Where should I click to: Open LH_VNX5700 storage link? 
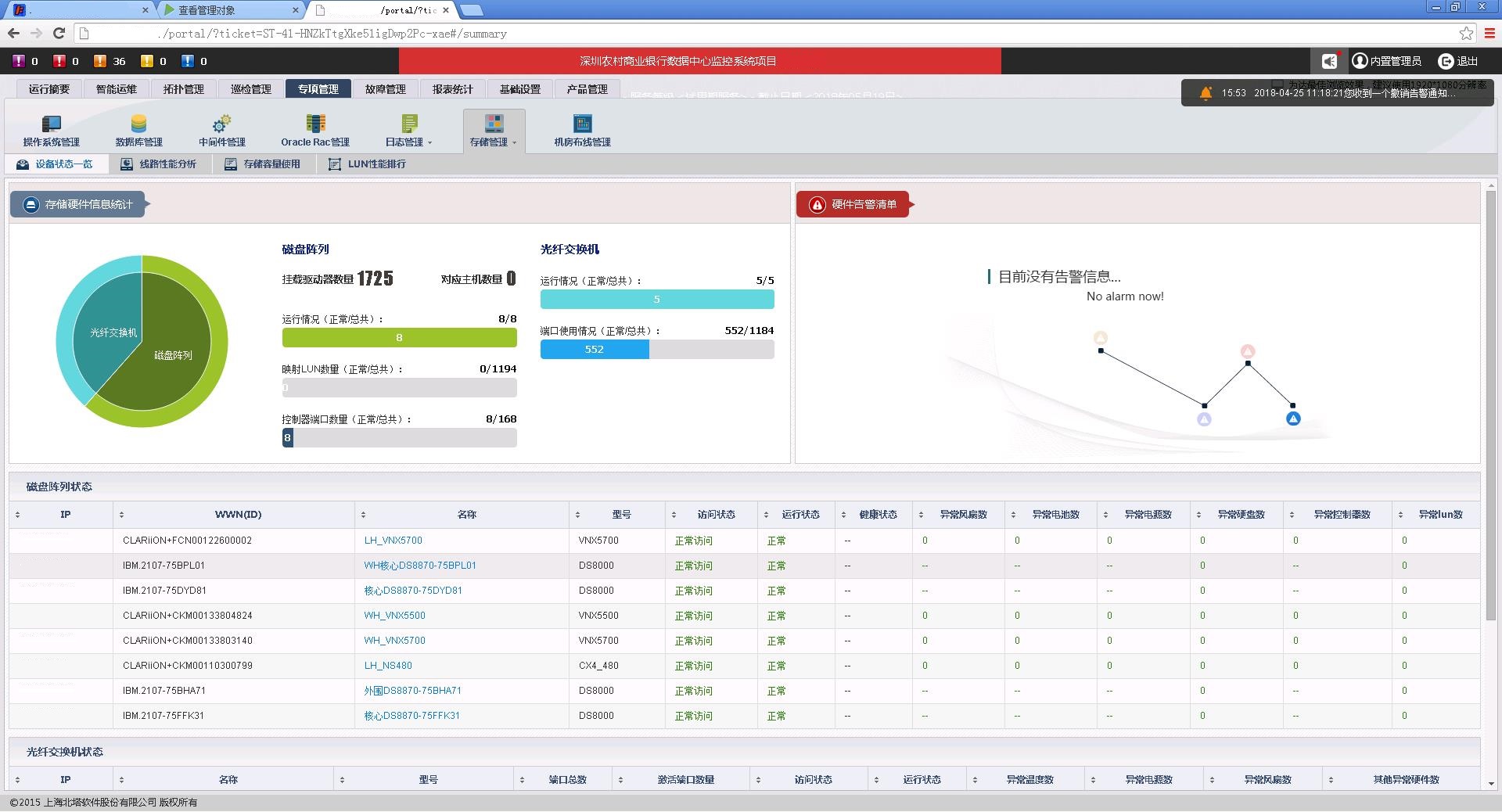coord(393,541)
